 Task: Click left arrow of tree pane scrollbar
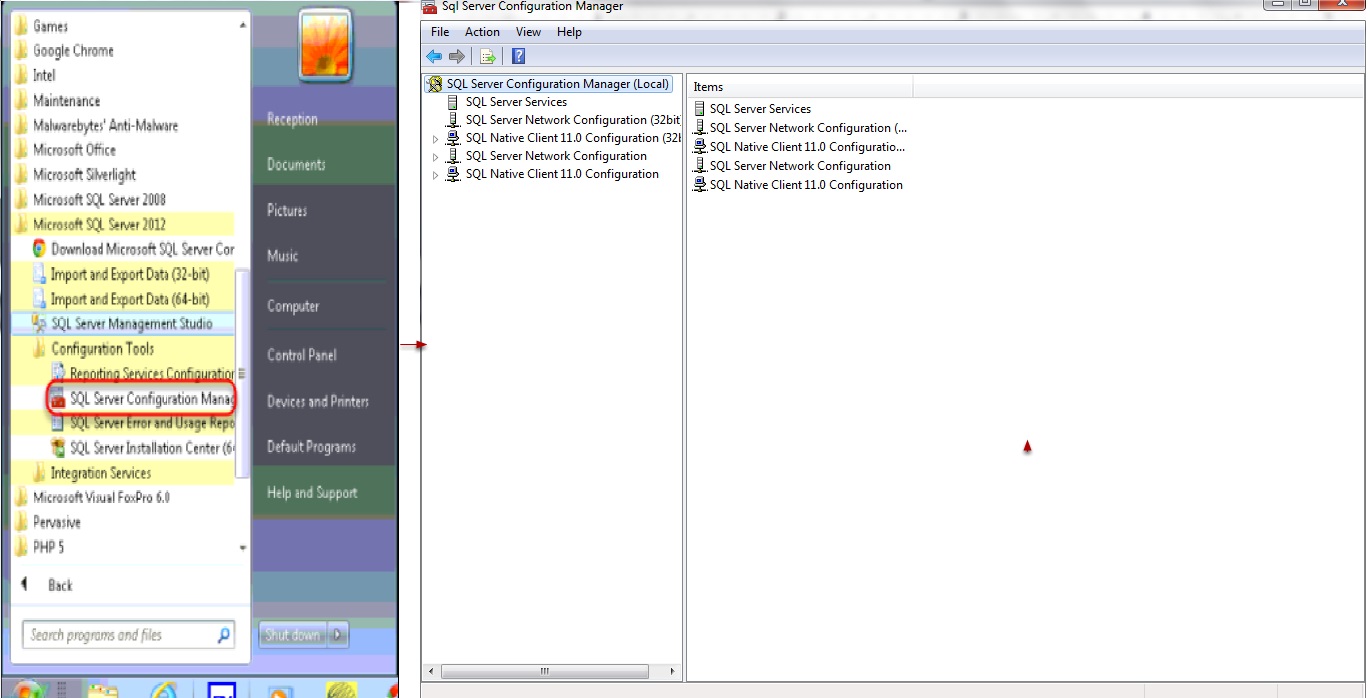coord(432,671)
